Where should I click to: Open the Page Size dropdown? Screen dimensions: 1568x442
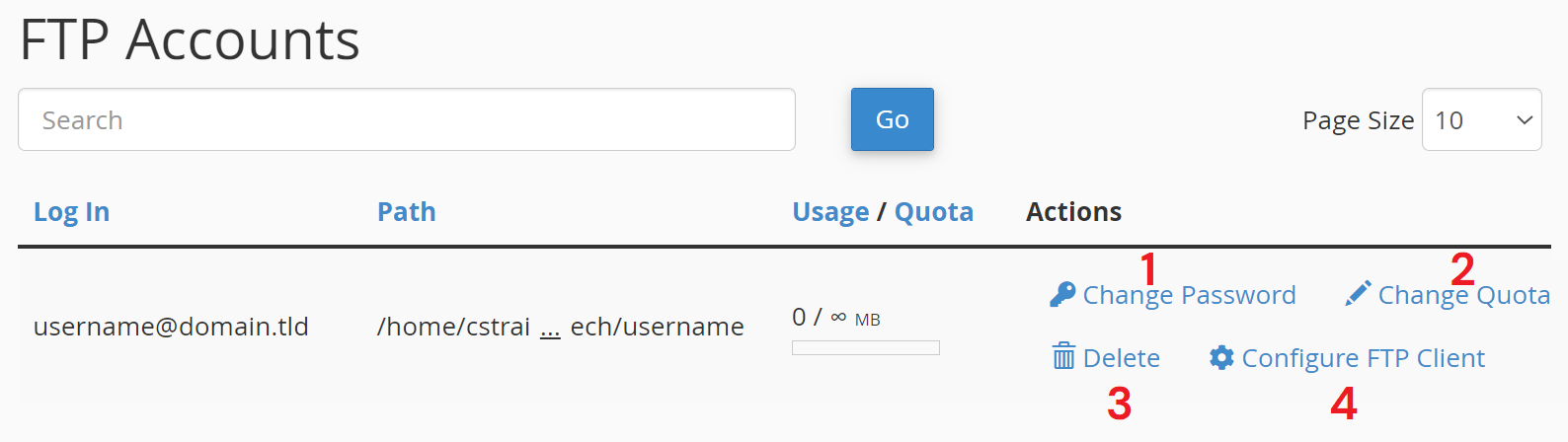click(1481, 120)
